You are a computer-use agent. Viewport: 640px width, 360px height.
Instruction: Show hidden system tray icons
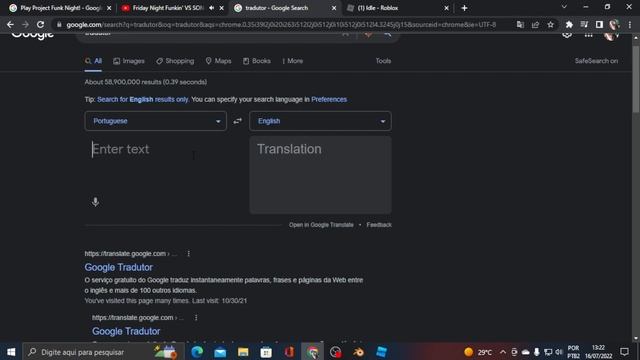(503, 352)
